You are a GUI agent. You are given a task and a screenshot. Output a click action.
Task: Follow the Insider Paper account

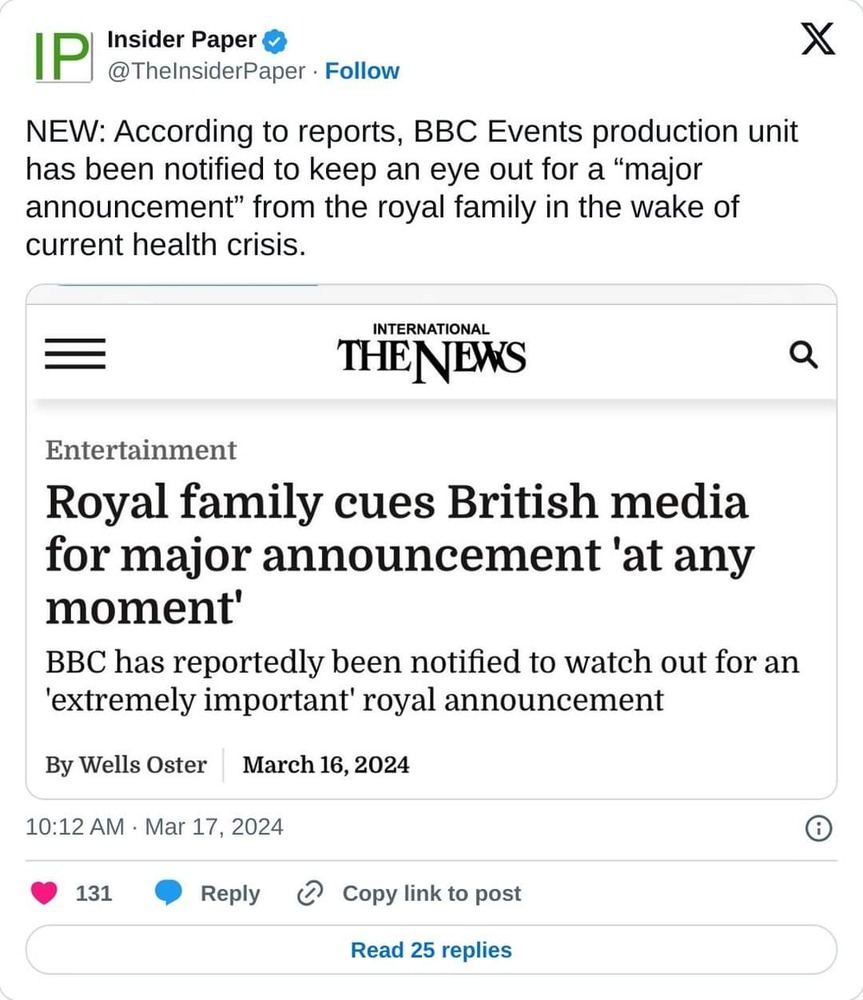[x=362, y=71]
